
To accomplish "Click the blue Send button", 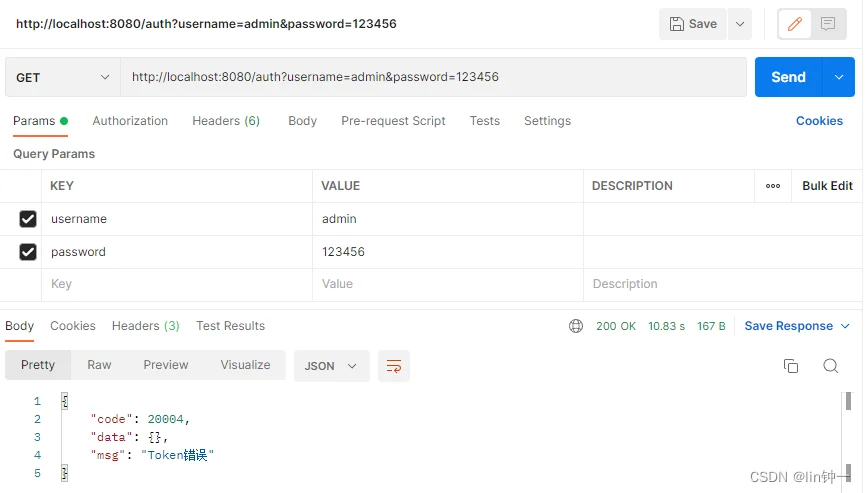I will 789,77.
